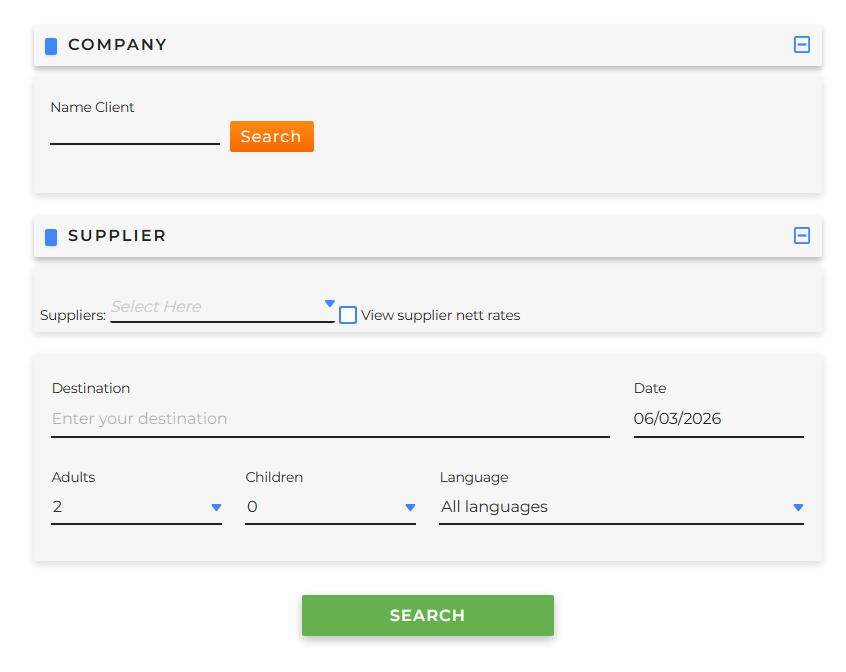Viewport: 846px width, 672px height.
Task: Click the Adults dropdown arrow icon
Action: [216, 508]
